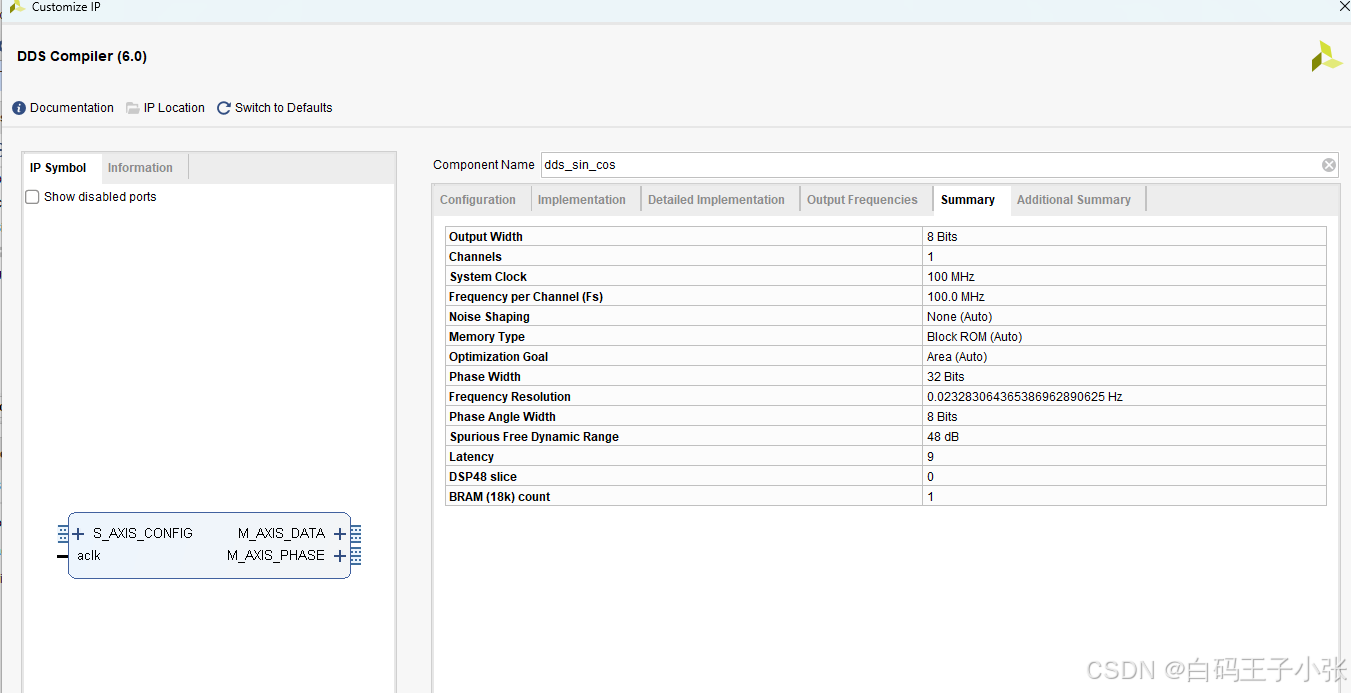Select the Summary tab
This screenshot has height=693, width=1351.
coord(968,200)
